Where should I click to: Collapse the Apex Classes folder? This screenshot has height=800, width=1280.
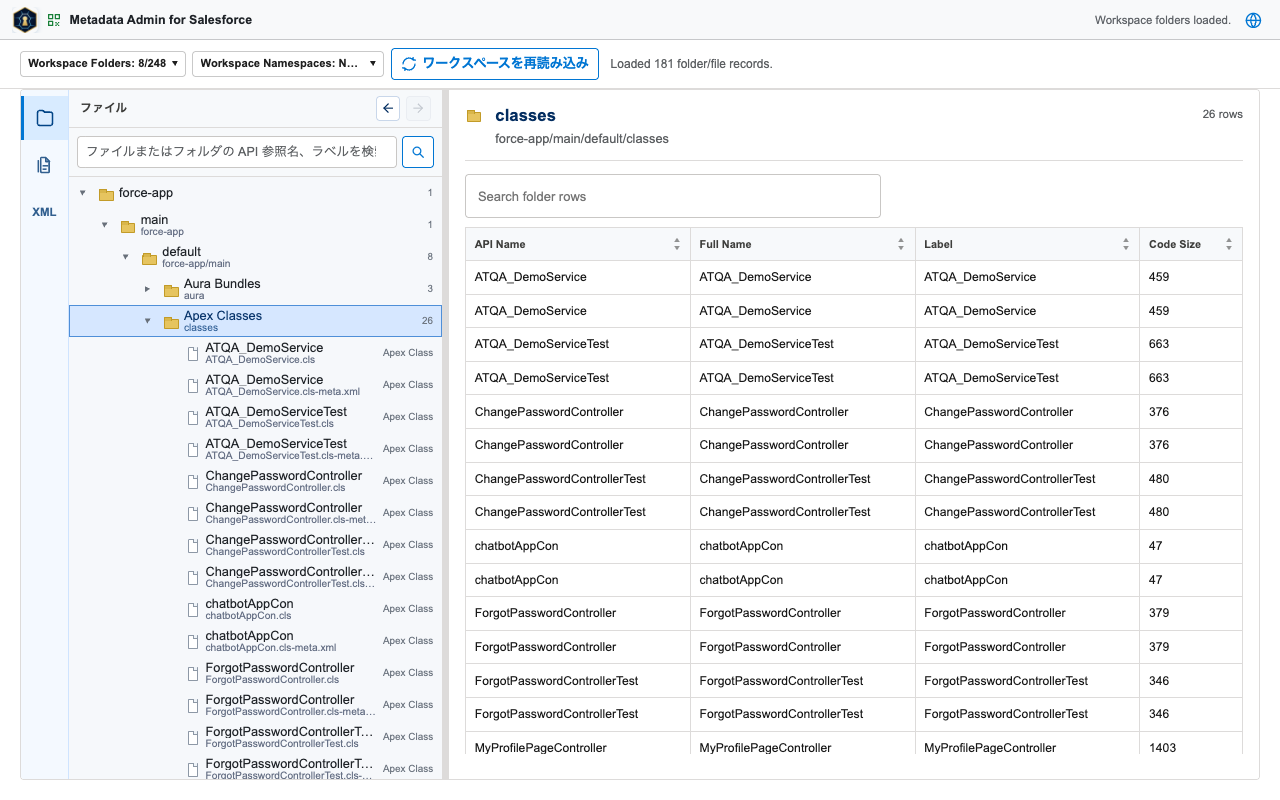coord(147,321)
